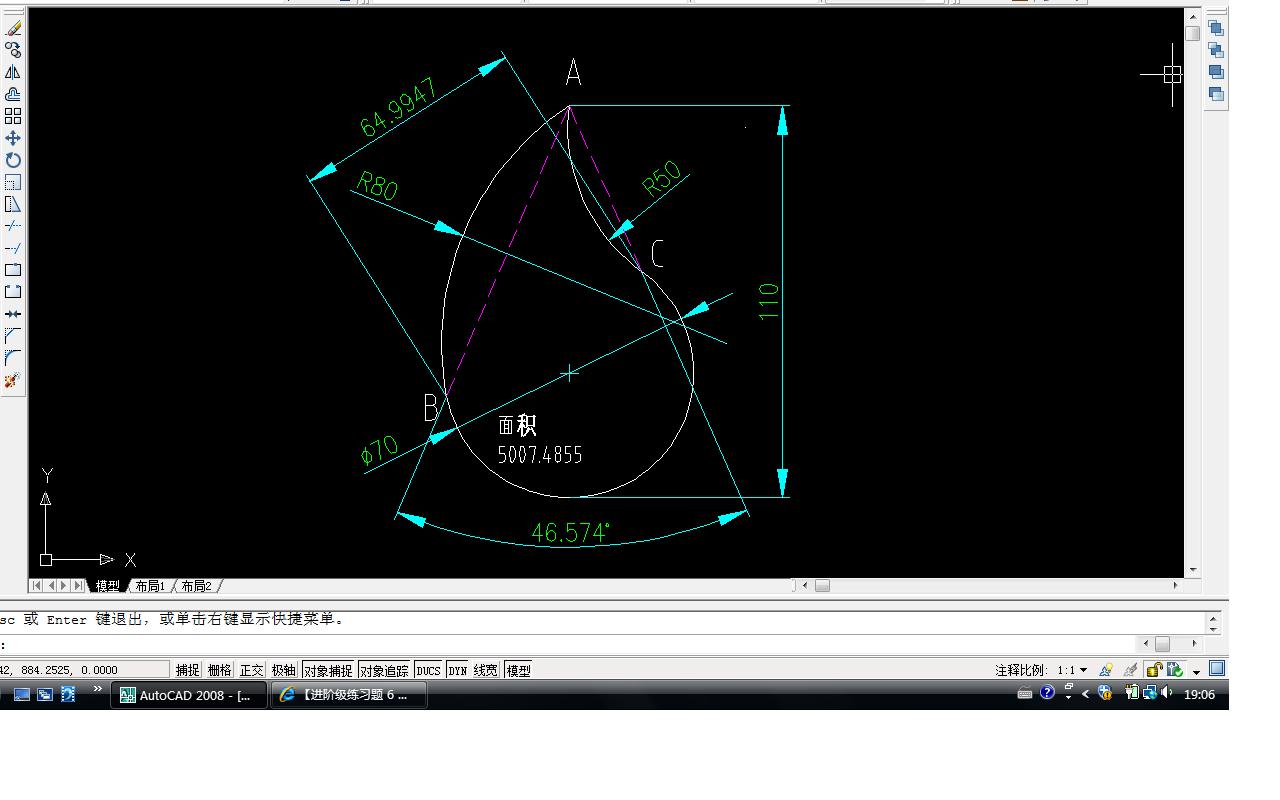The height and width of the screenshot is (800, 1280).
Task: Open AutoCAD 2008 taskbar button
Action: point(189,695)
